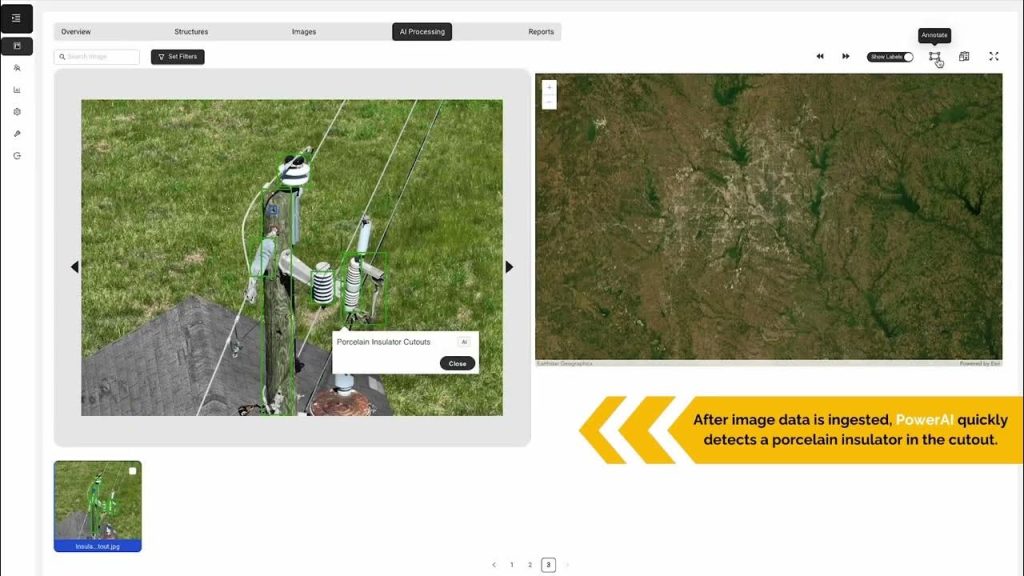Click the Annotate bounding box icon
Screen dimensions: 1024x576
coord(934,57)
